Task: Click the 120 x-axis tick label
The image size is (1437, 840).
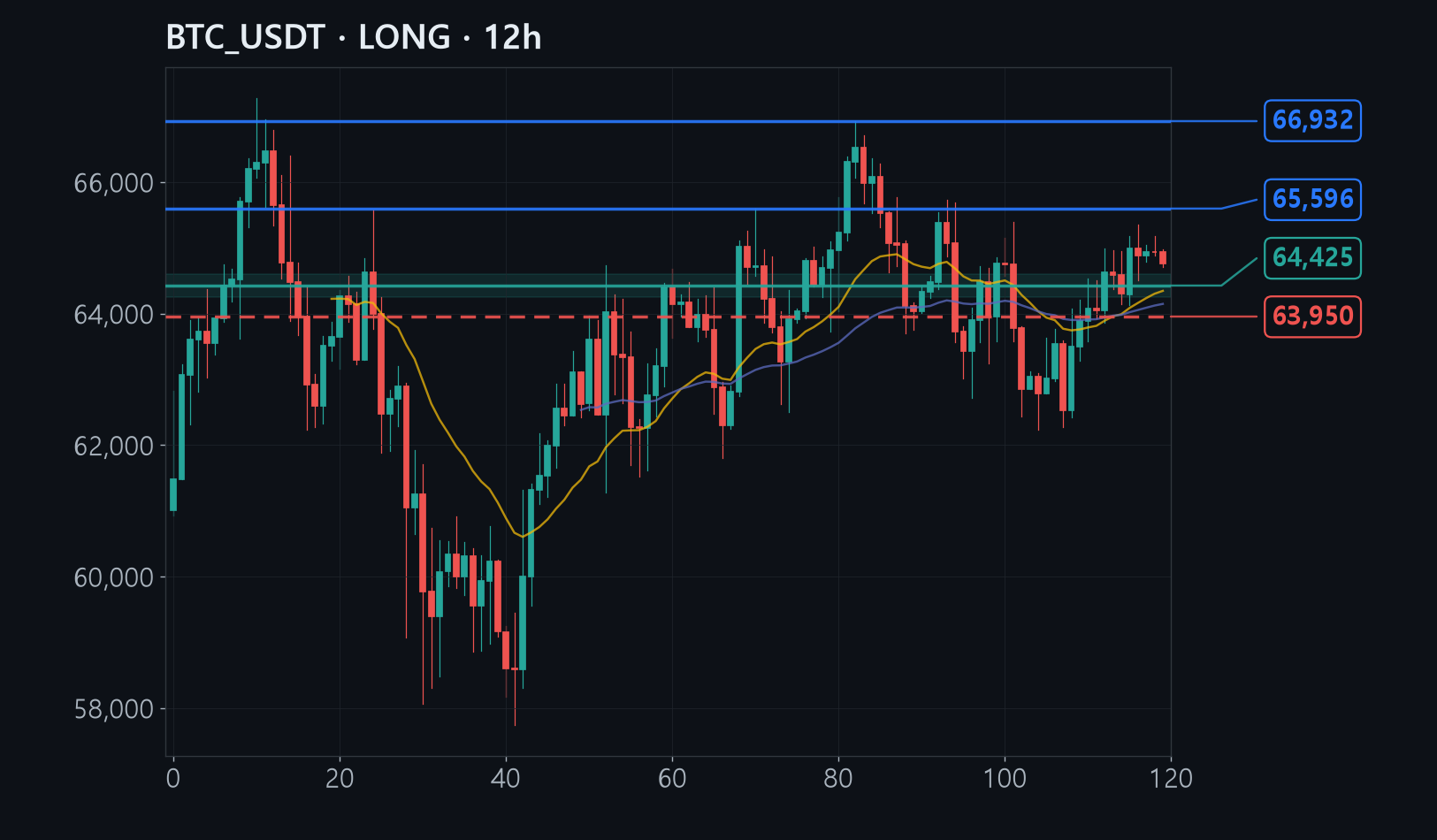Action: point(1171,778)
